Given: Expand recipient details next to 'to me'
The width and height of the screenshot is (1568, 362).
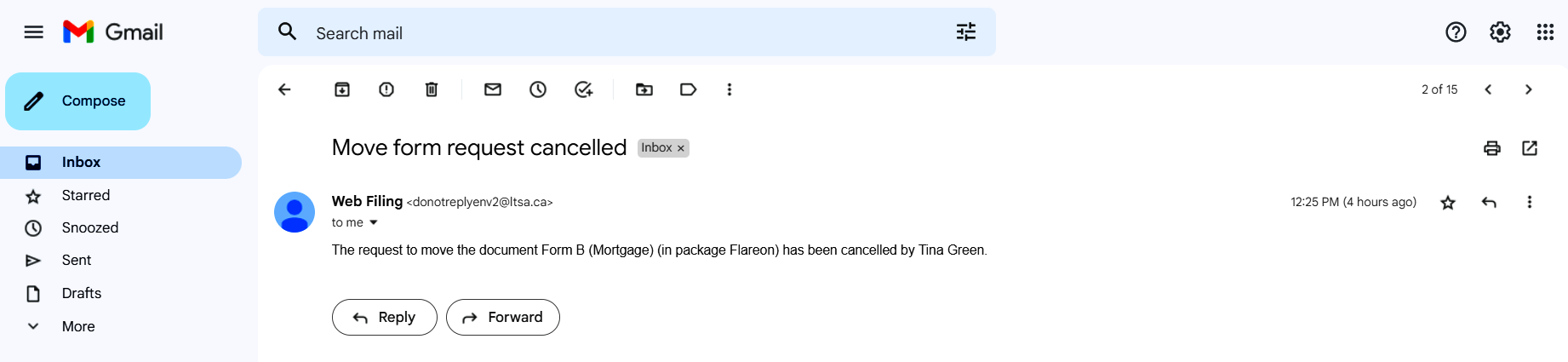Looking at the screenshot, I should (373, 223).
